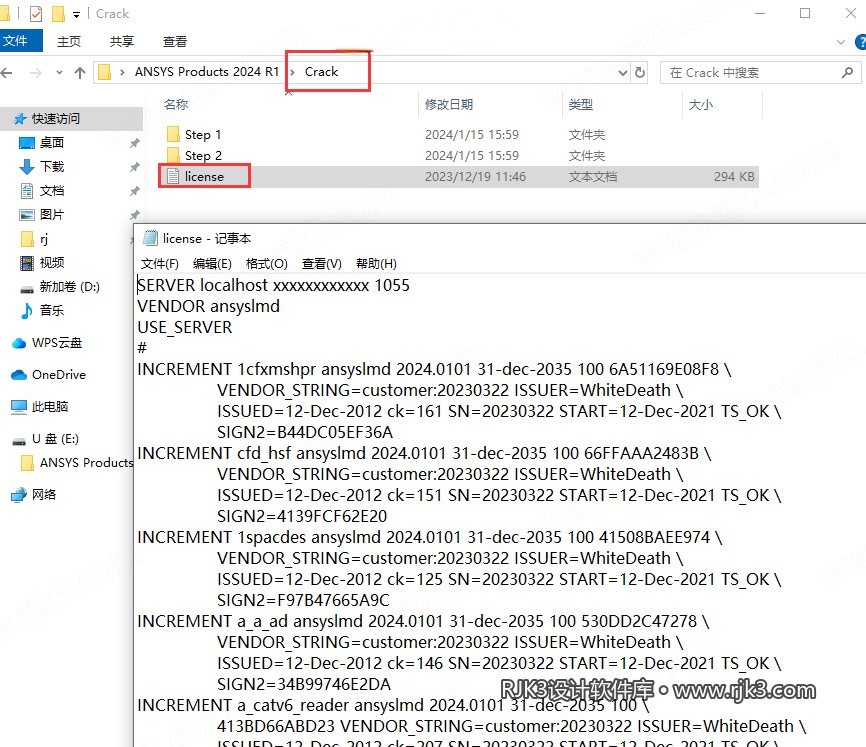Switch to the 查看 ribbon tab

175,41
